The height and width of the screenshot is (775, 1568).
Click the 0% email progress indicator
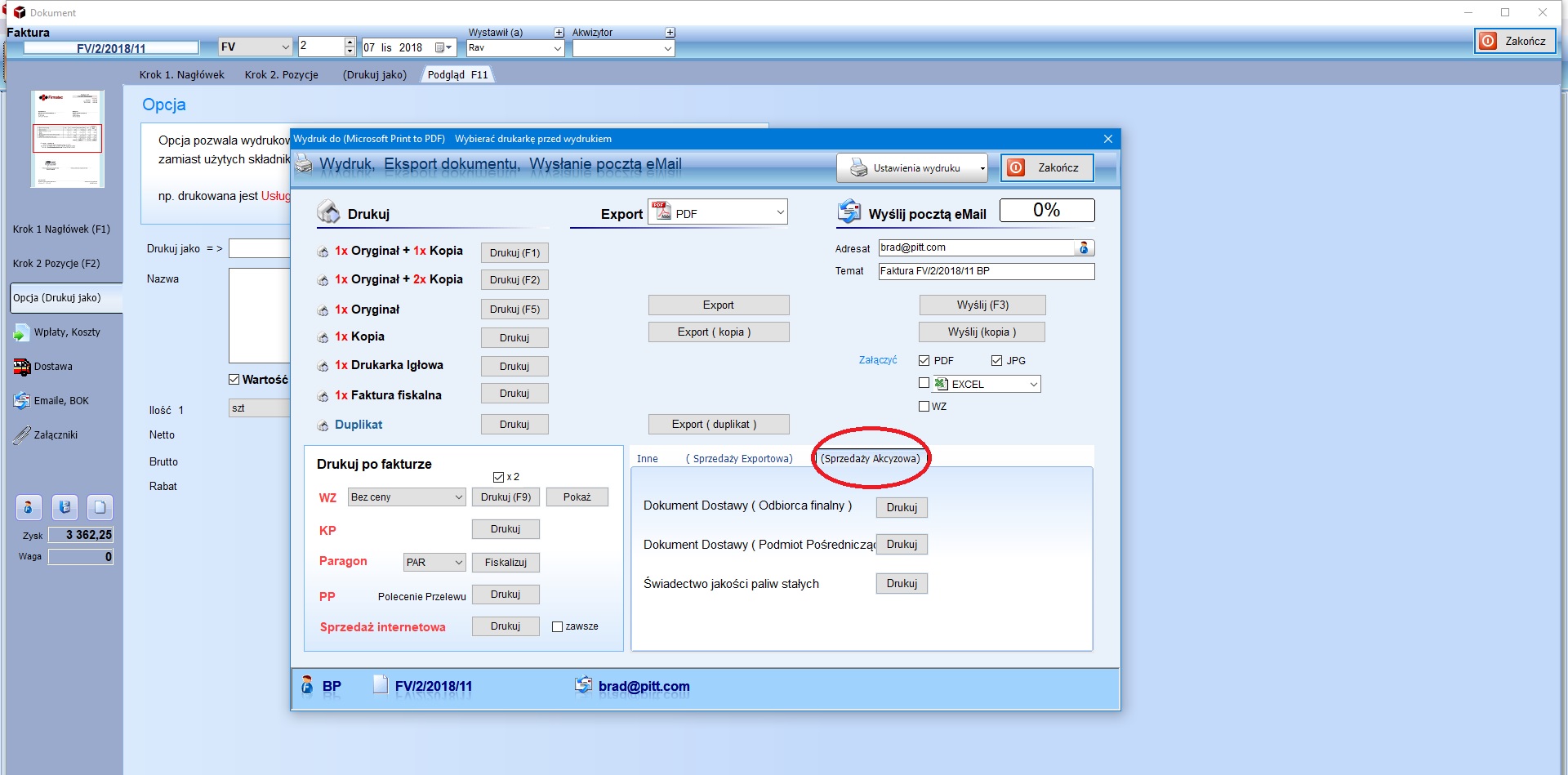[1046, 211]
